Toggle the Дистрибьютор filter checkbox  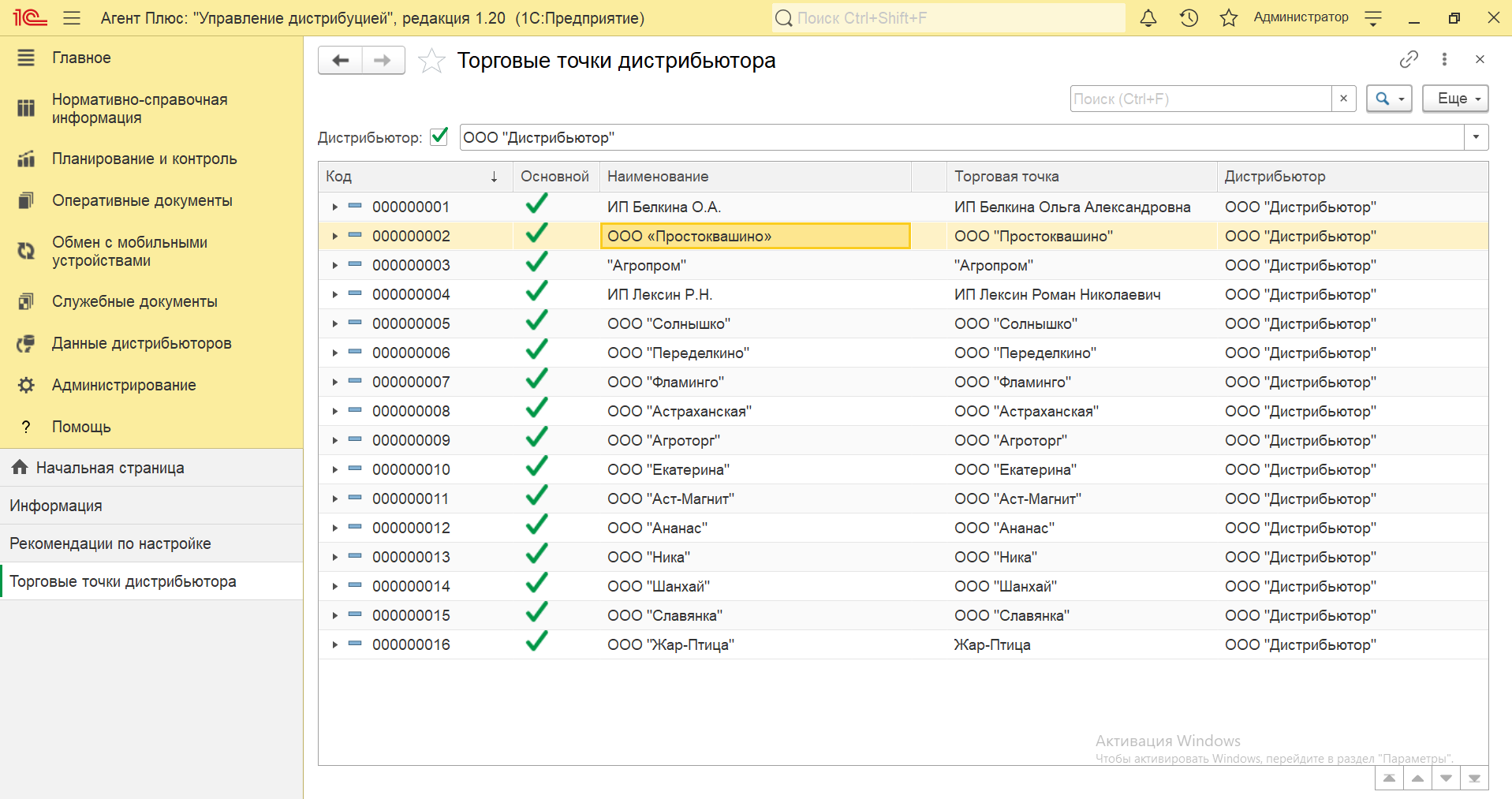(x=439, y=136)
